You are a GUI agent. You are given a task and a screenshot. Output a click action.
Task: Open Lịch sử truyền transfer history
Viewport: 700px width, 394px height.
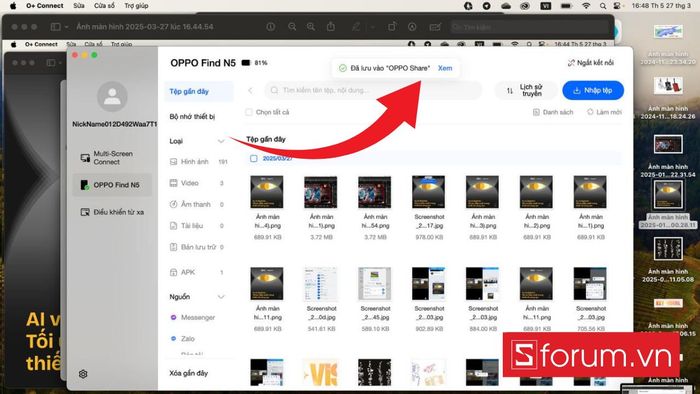(525, 90)
